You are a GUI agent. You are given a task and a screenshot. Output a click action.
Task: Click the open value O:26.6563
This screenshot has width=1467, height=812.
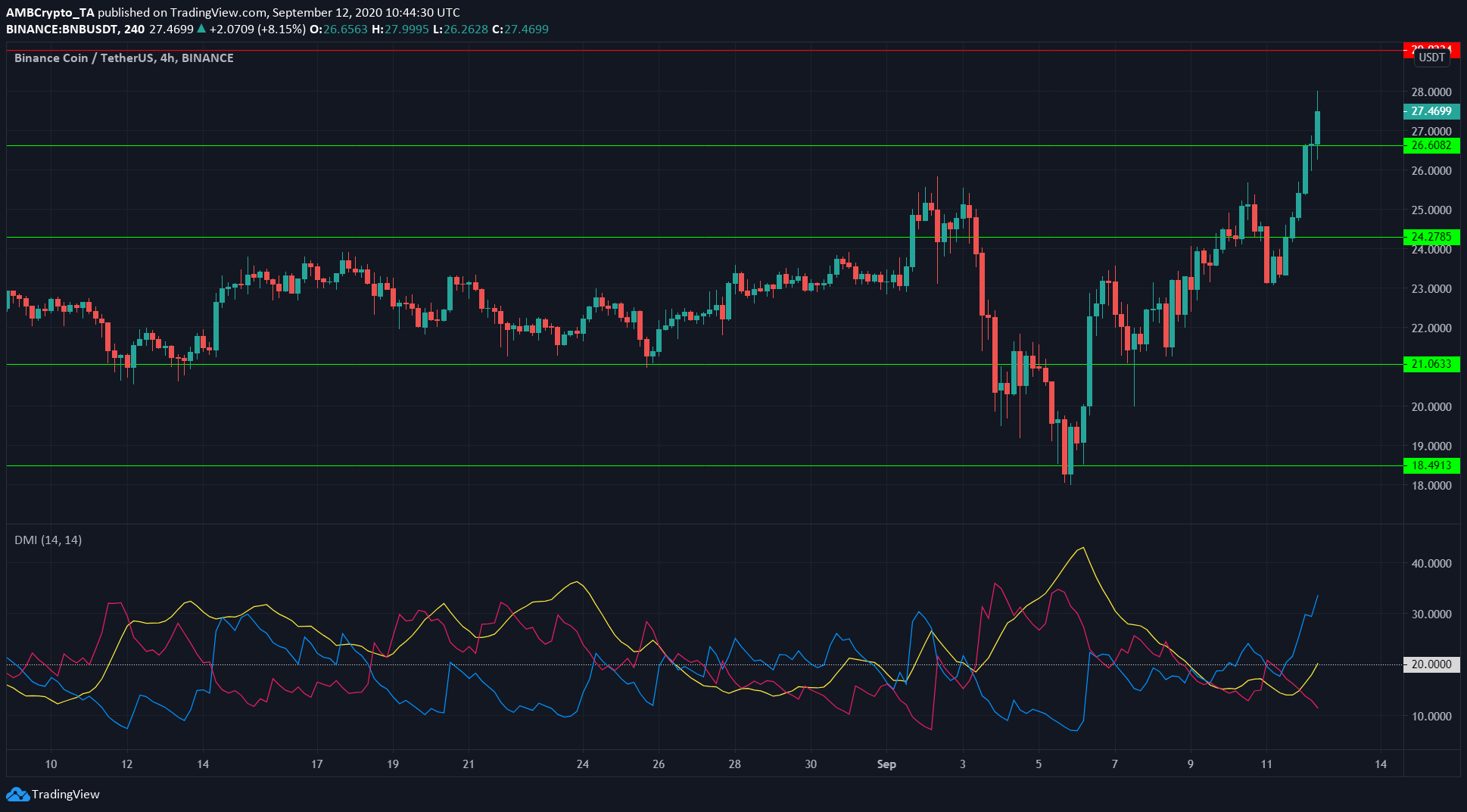(338, 29)
